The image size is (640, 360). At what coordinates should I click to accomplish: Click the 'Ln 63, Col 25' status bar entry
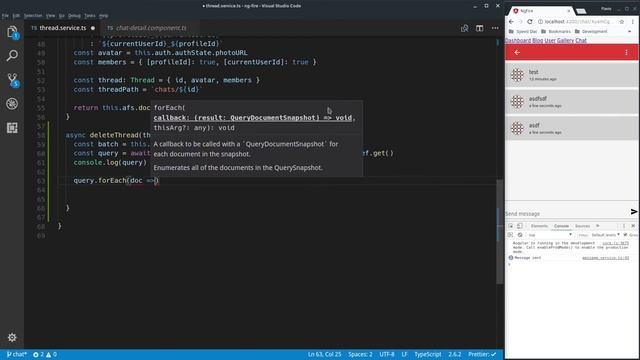coord(324,354)
